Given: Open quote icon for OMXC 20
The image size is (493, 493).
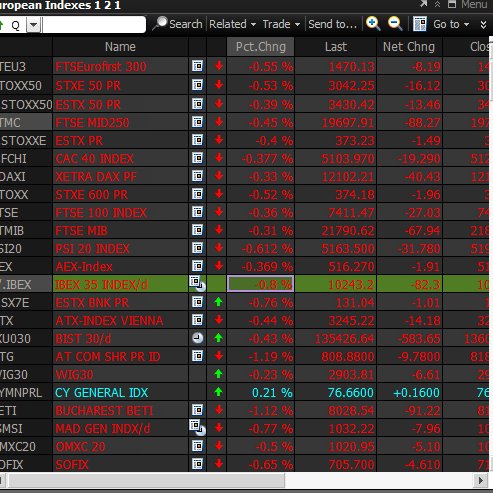Looking at the screenshot, I should (x=197, y=446).
